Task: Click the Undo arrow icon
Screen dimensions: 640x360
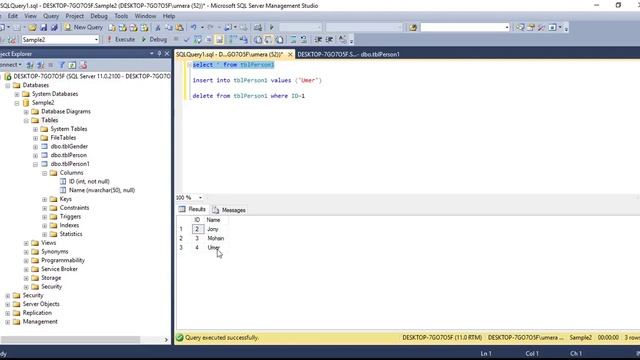Action: 193,27
